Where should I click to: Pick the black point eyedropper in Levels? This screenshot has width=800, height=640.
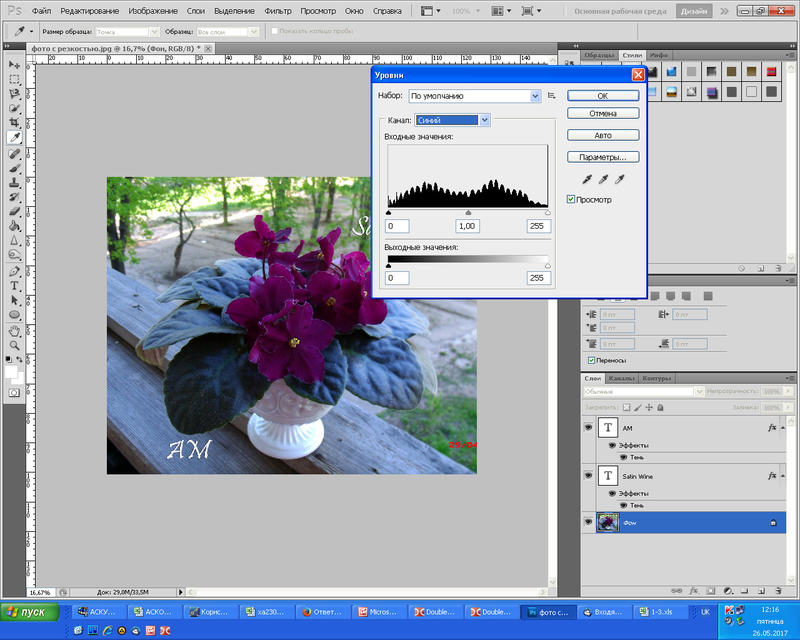[587, 180]
